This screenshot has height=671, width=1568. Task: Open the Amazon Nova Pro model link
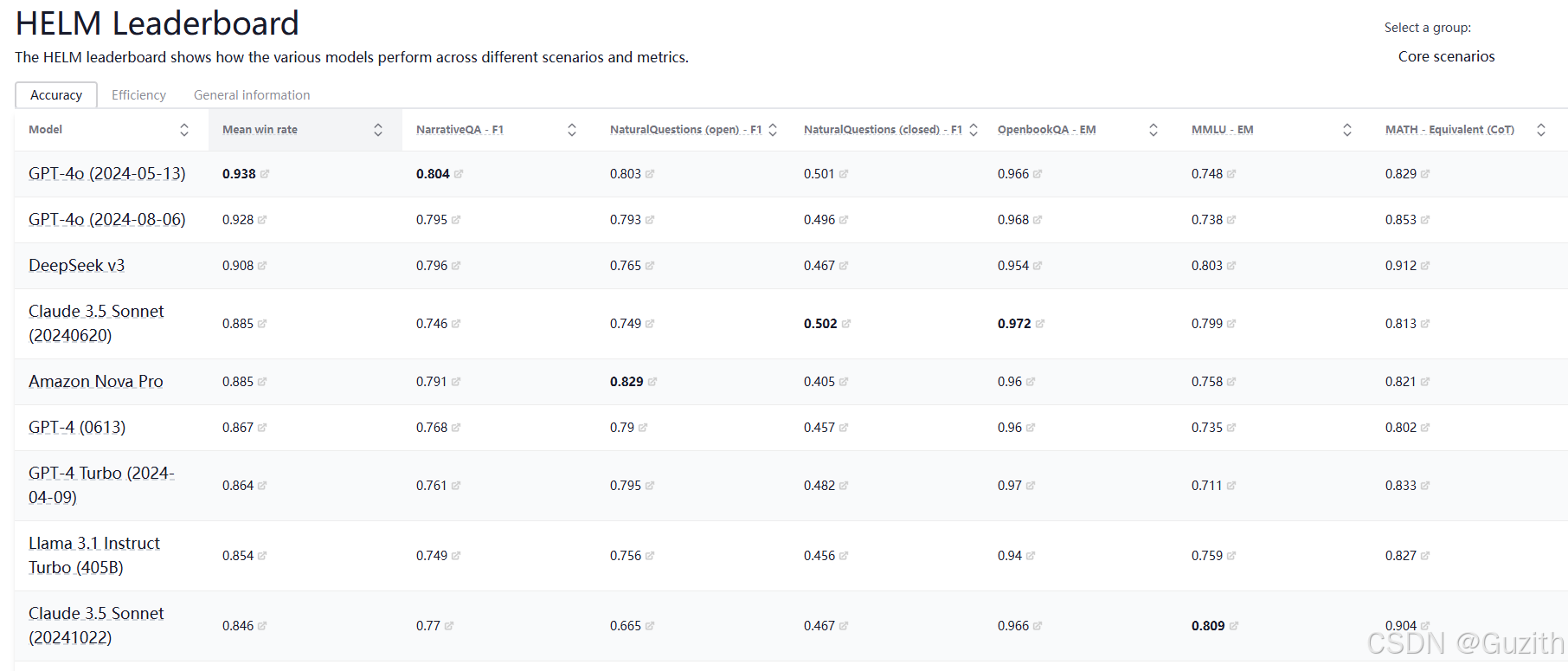tap(96, 382)
